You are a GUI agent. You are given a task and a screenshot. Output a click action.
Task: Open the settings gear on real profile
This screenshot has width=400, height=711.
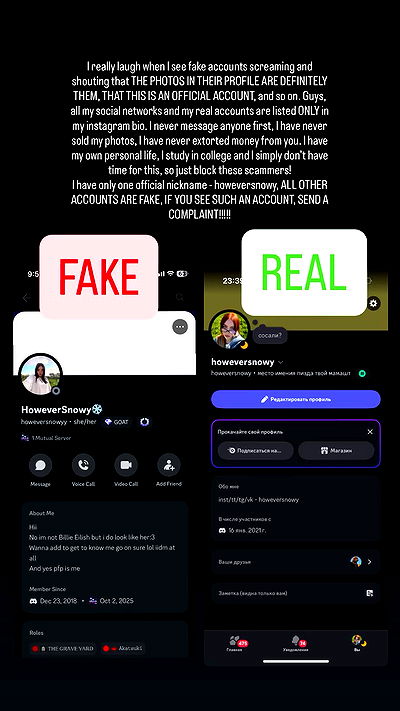point(373,303)
